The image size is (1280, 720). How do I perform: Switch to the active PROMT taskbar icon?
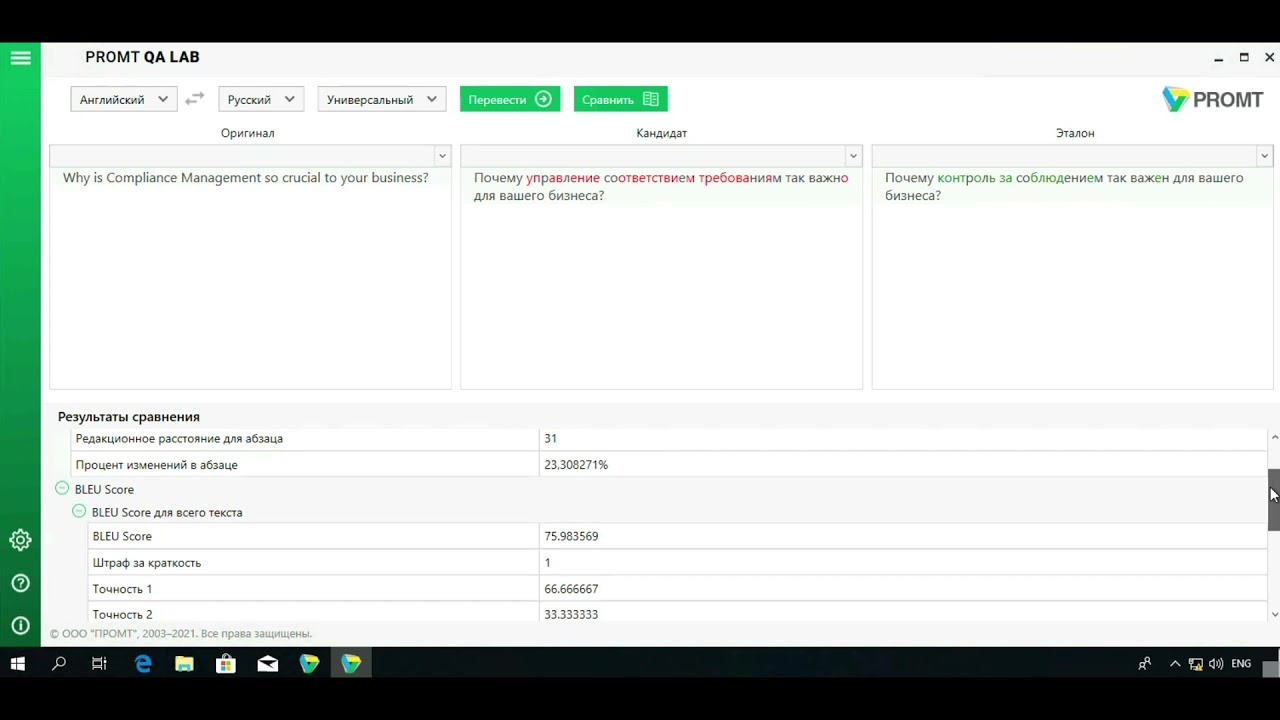351,663
